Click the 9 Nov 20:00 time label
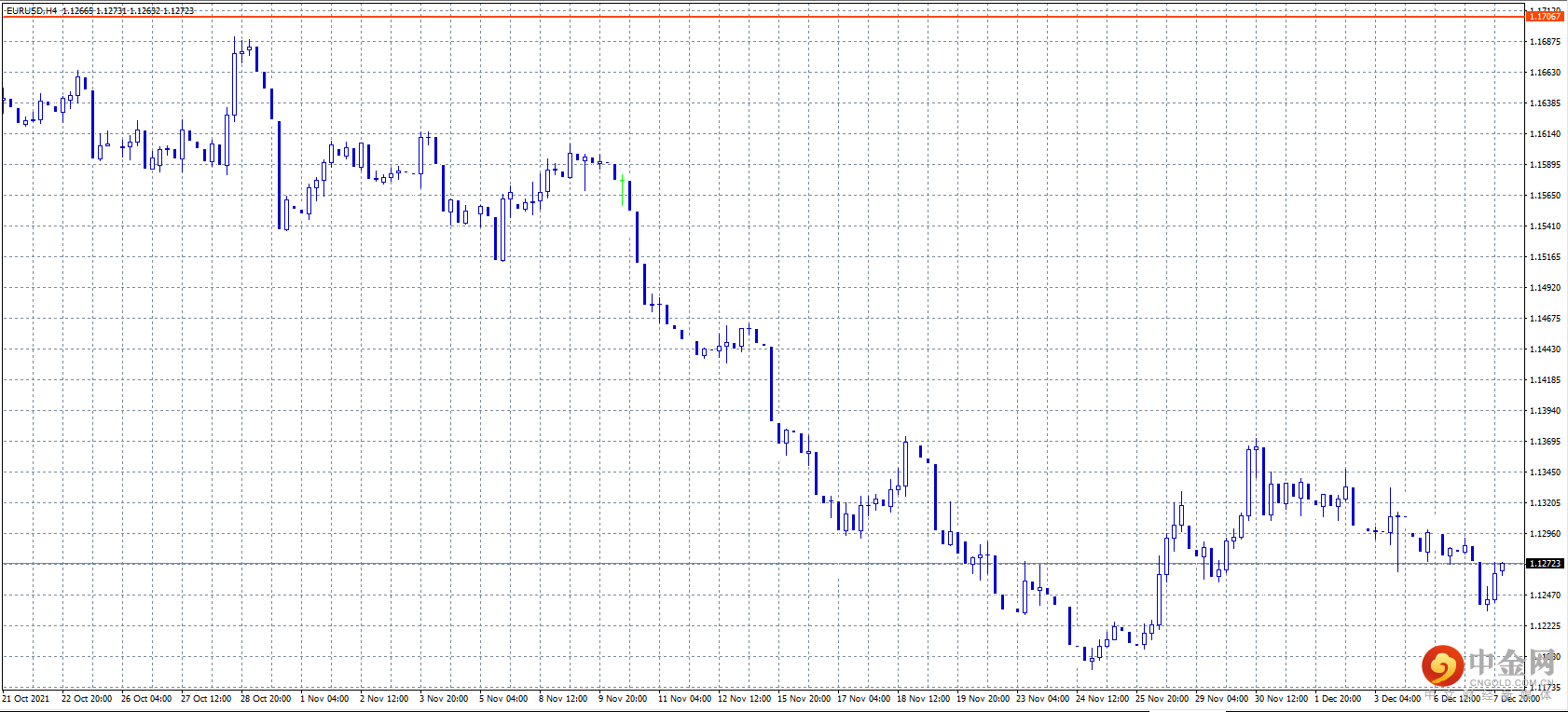The image size is (1568, 712). coord(623,699)
